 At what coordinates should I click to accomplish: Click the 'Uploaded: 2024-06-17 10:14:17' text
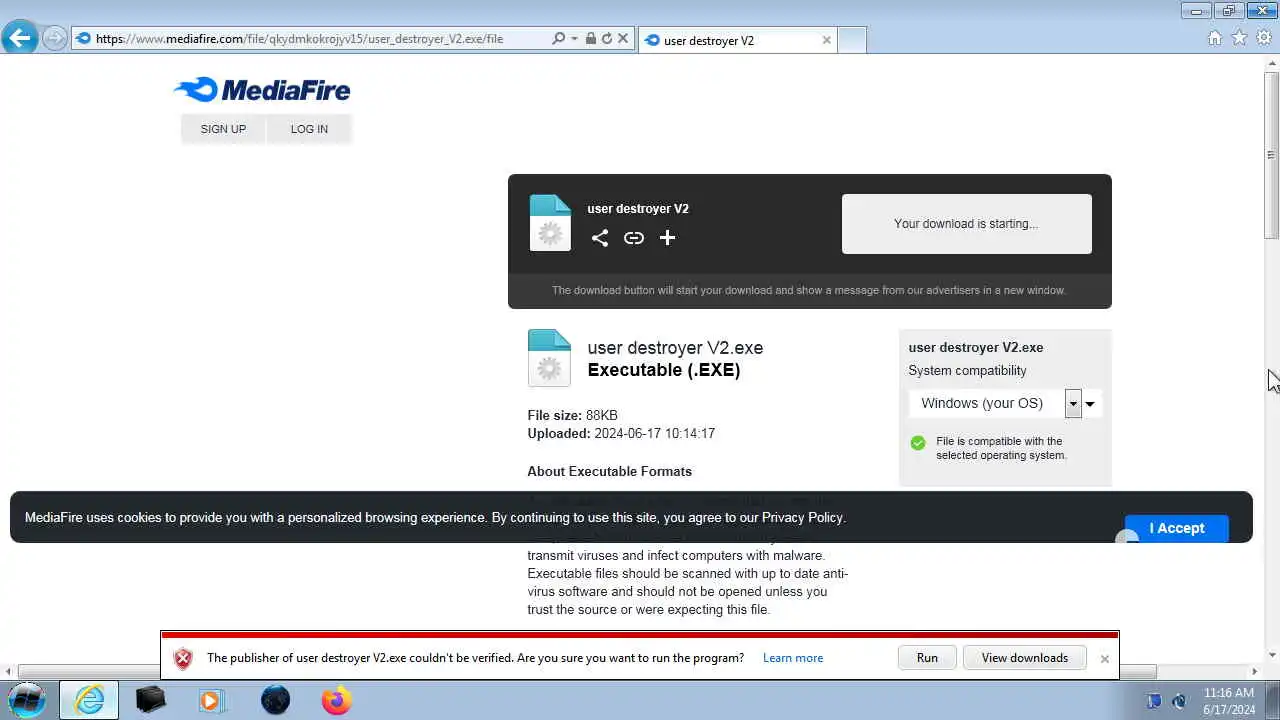tap(621, 433)
